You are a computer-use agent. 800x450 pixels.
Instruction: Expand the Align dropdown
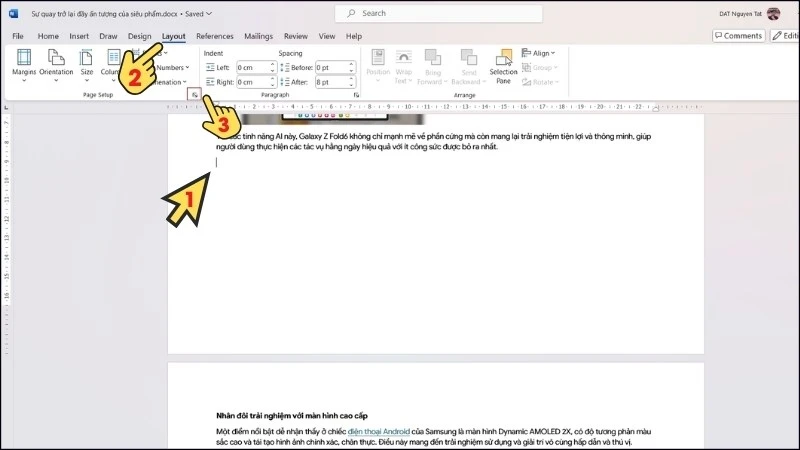542,53
